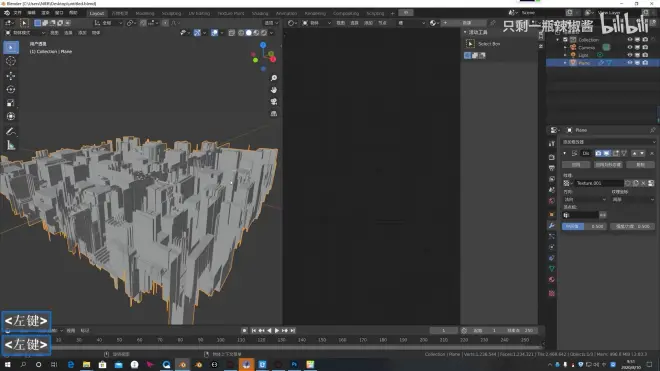Image resolution: width=660 pixels, height=371 pixels.
Task: Open the World properties tab
Action: coord(552,201)
